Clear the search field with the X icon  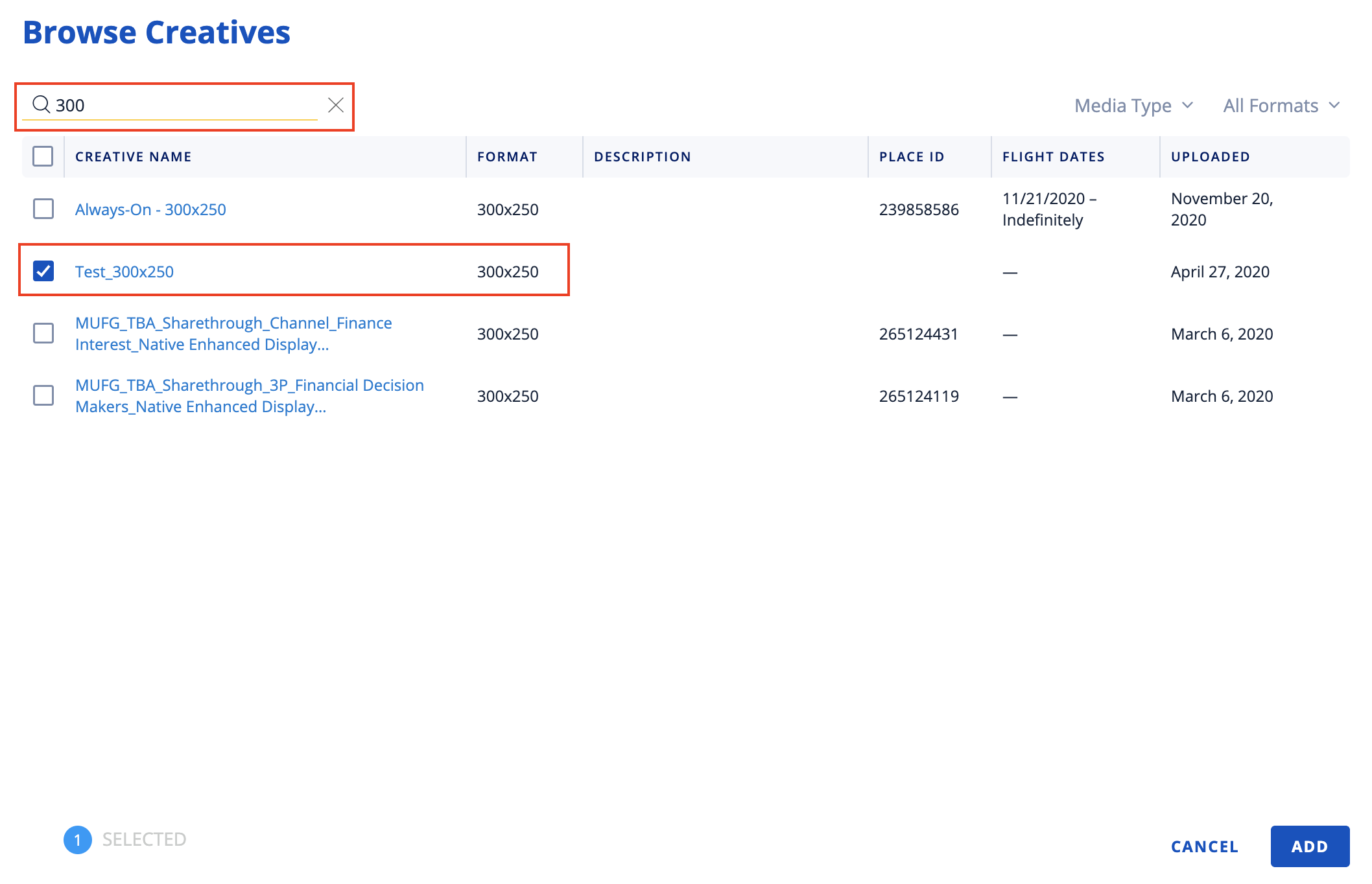(x=336, y=105)
